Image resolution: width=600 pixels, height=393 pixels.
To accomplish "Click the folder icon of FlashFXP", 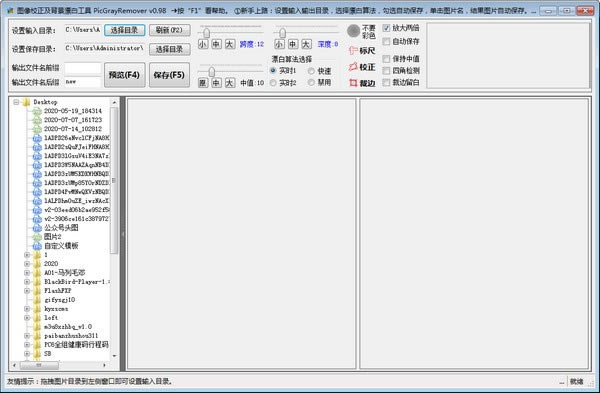I will [x=37, y=291].
